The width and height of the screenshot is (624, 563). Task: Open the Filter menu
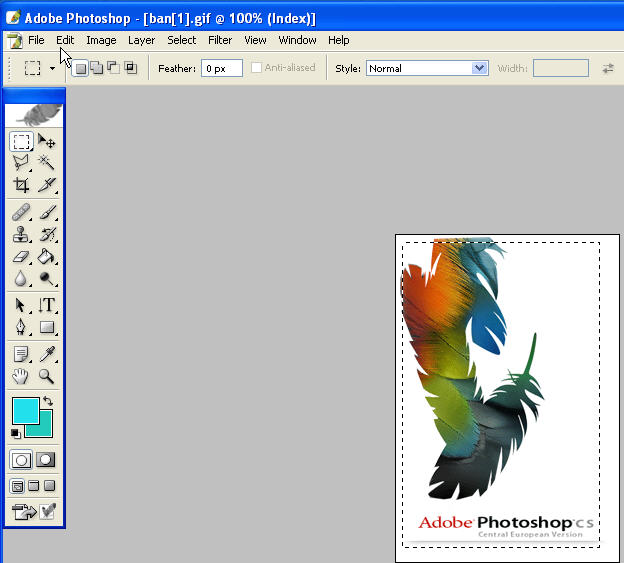tap(220, 40)
